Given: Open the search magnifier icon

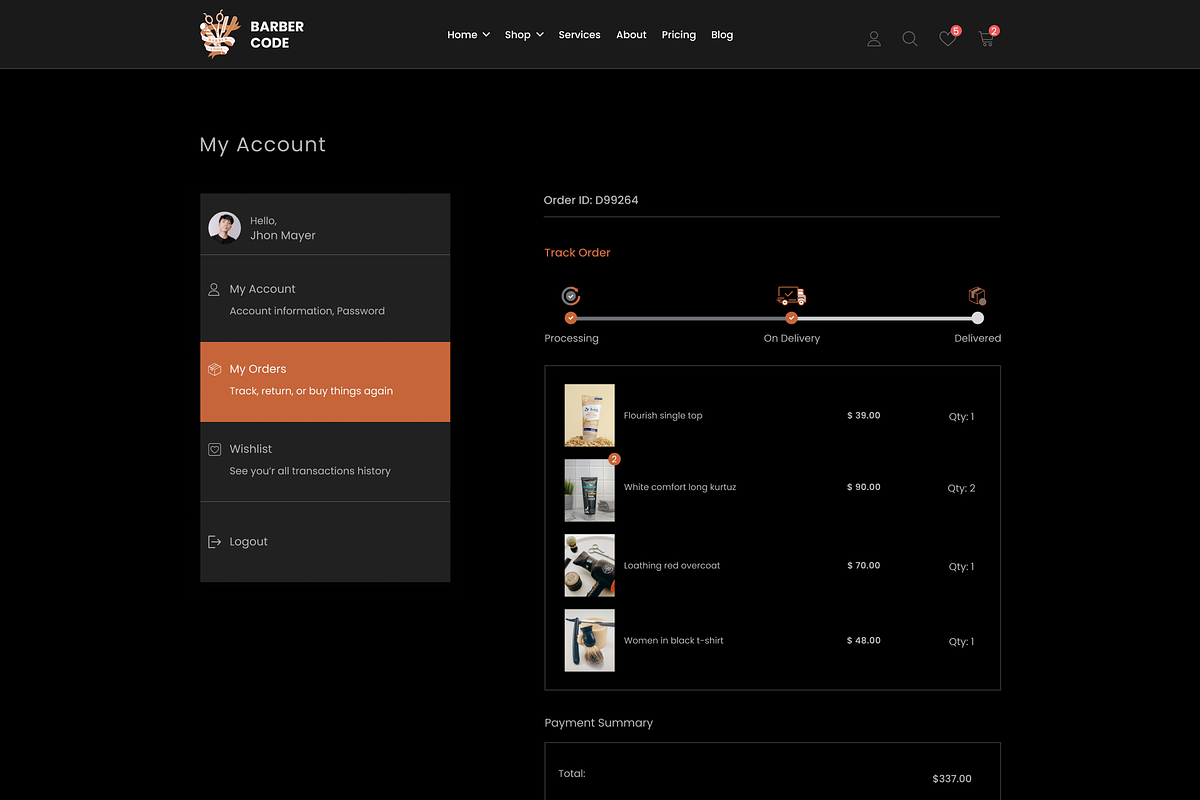Looking at the screenshot, I should [910, 39].
